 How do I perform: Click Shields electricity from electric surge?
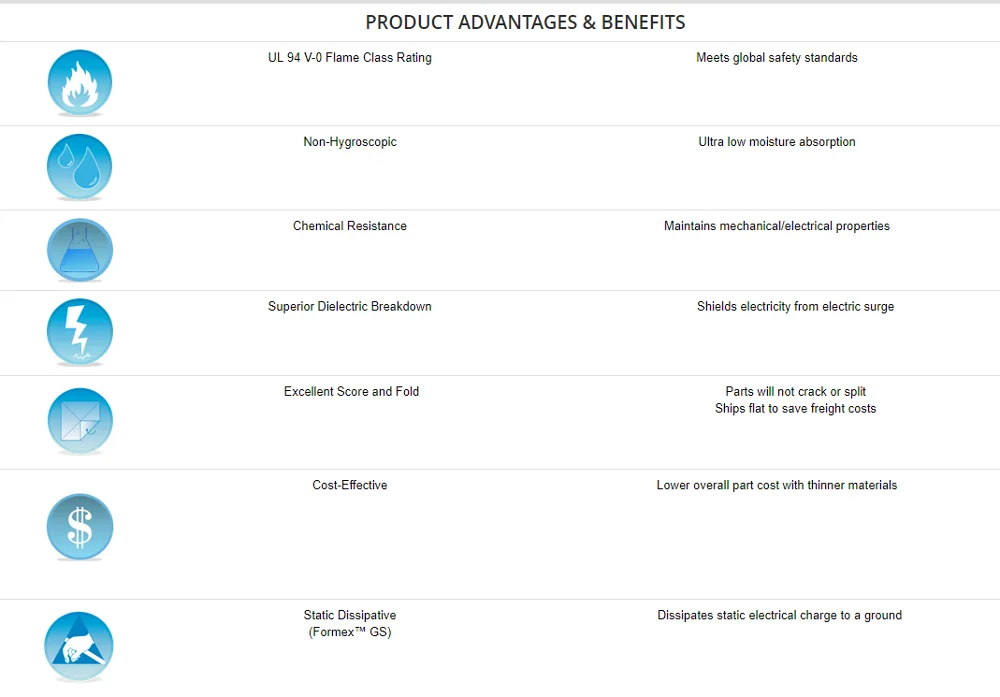coord(795,307)
